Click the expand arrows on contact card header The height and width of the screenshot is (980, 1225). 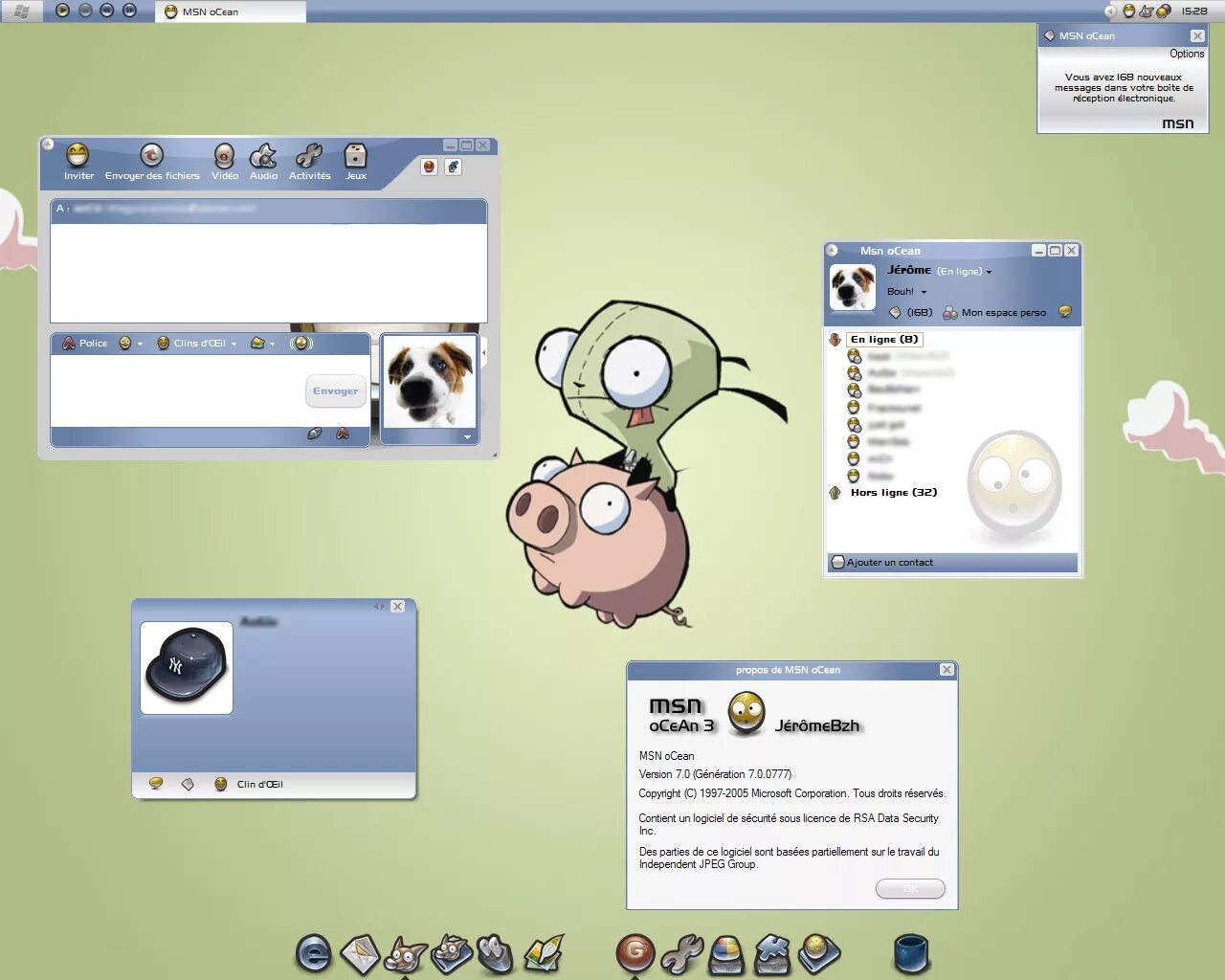379,607
